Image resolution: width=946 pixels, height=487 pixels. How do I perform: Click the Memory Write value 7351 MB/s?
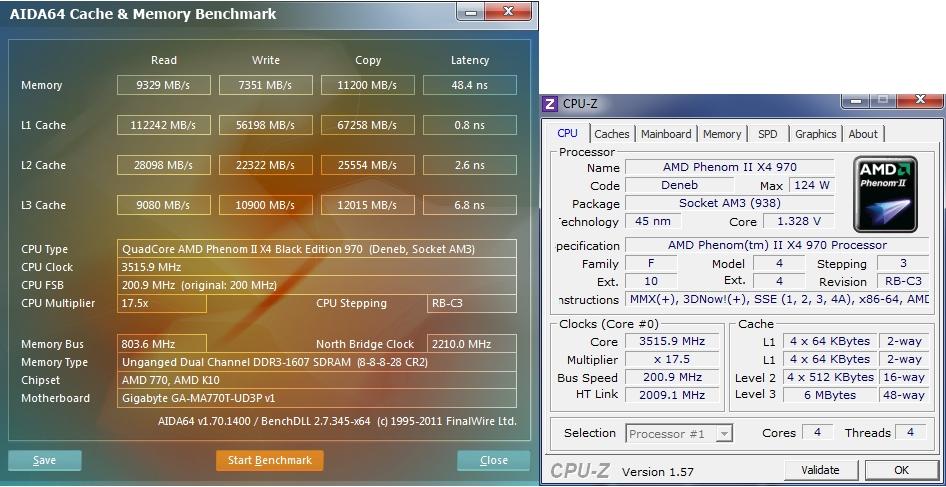[x=265, y=85]
